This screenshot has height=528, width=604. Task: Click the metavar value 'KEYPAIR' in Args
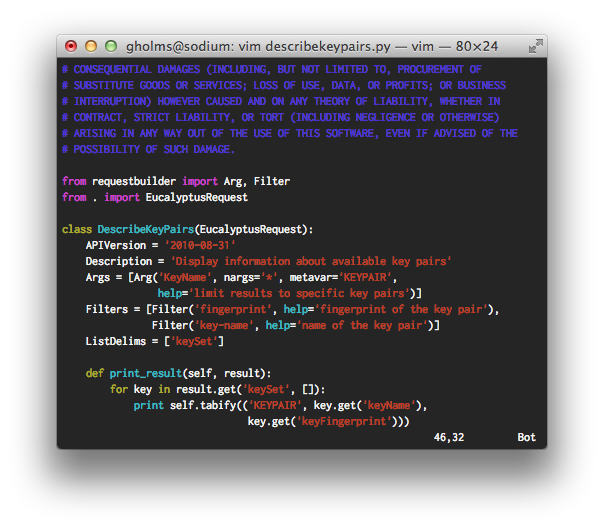[x=365, y=277]
